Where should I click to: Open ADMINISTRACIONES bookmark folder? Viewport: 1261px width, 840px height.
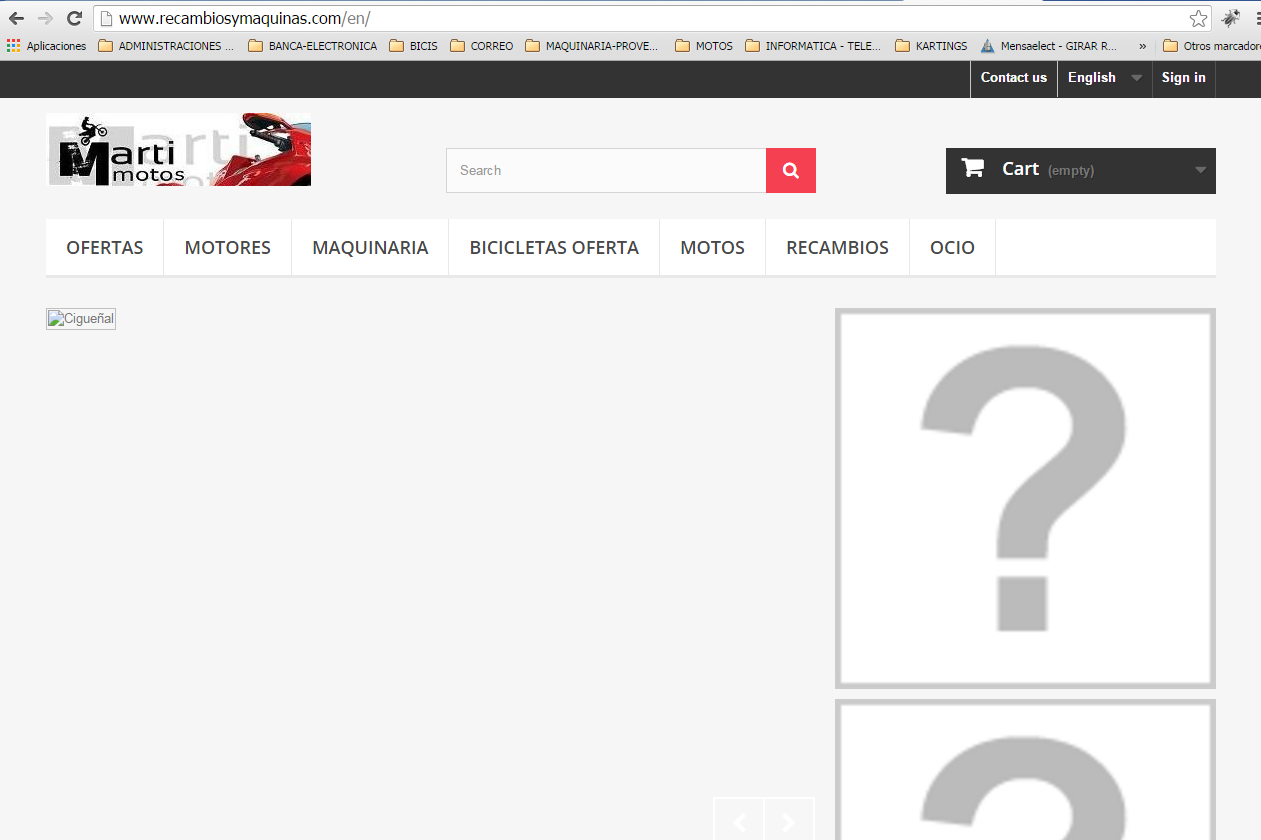coord(166,46)
